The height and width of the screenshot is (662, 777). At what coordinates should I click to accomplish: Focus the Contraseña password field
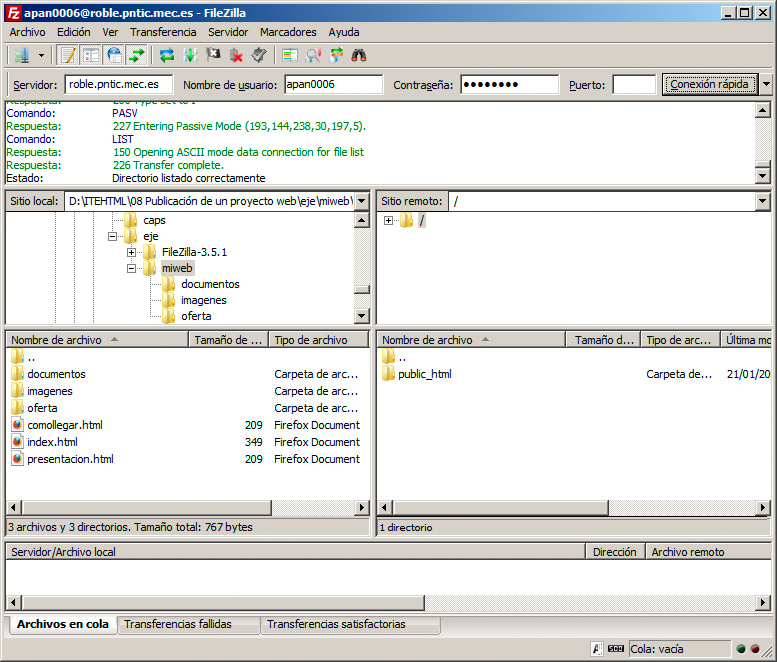pos(509,84)
